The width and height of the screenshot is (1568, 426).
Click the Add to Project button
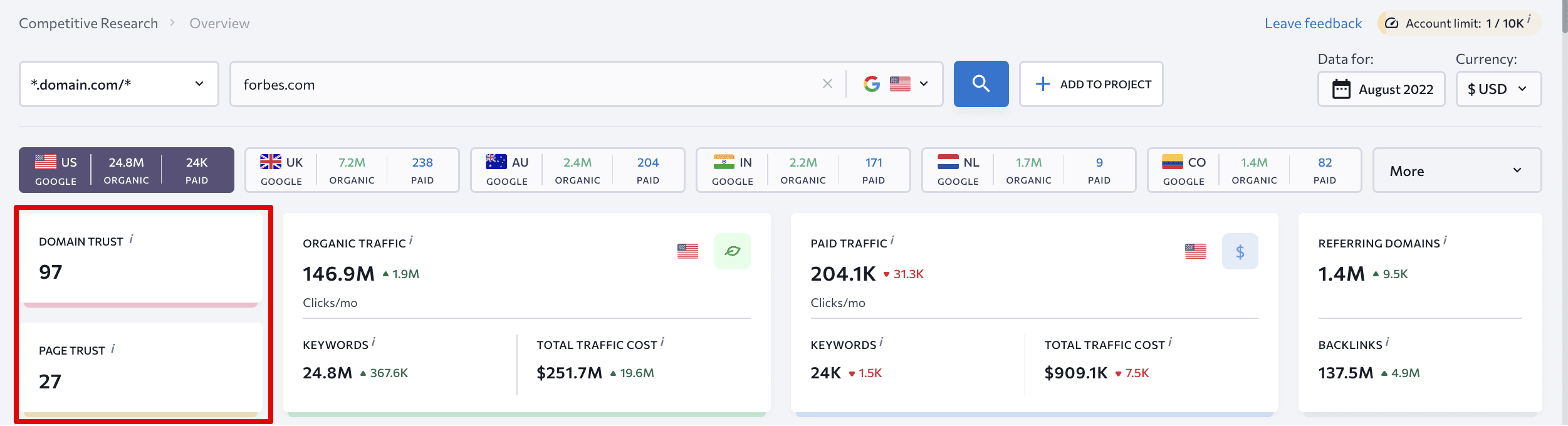(1091, 84)
